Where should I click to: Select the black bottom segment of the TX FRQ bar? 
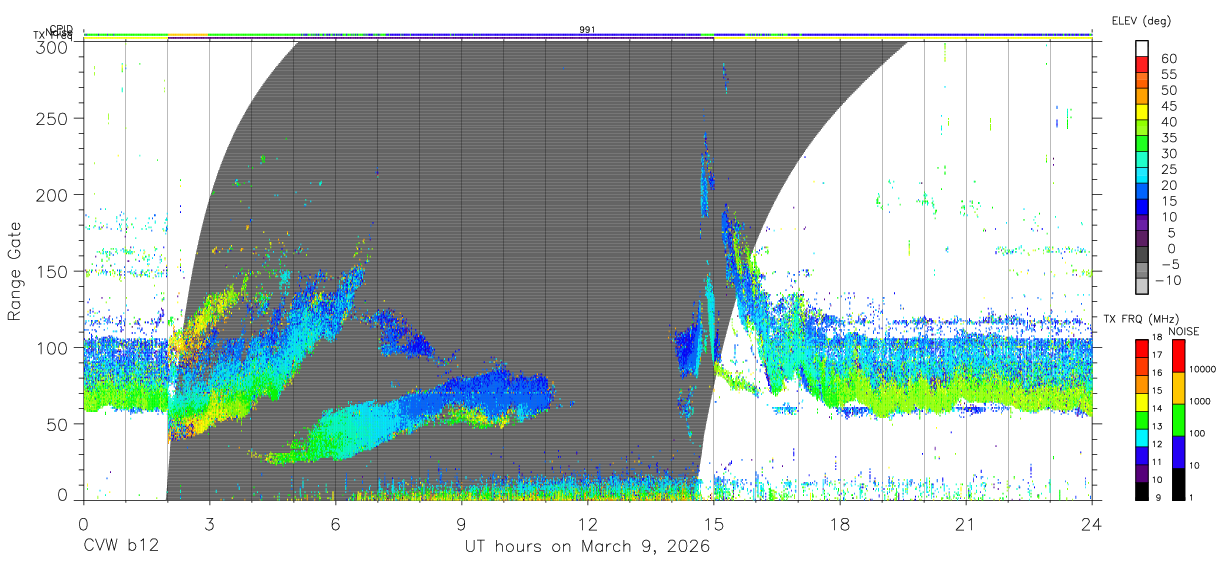pos(1142,491)
